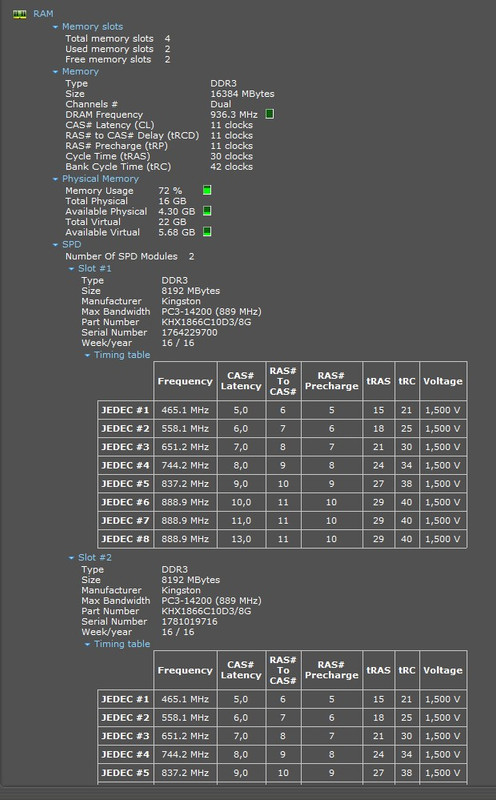Screen dimensions: 496x800
Task: Click Slot #2 table RAS# To CAS# header
Action: pyautogui.click(x=283, y=670)
